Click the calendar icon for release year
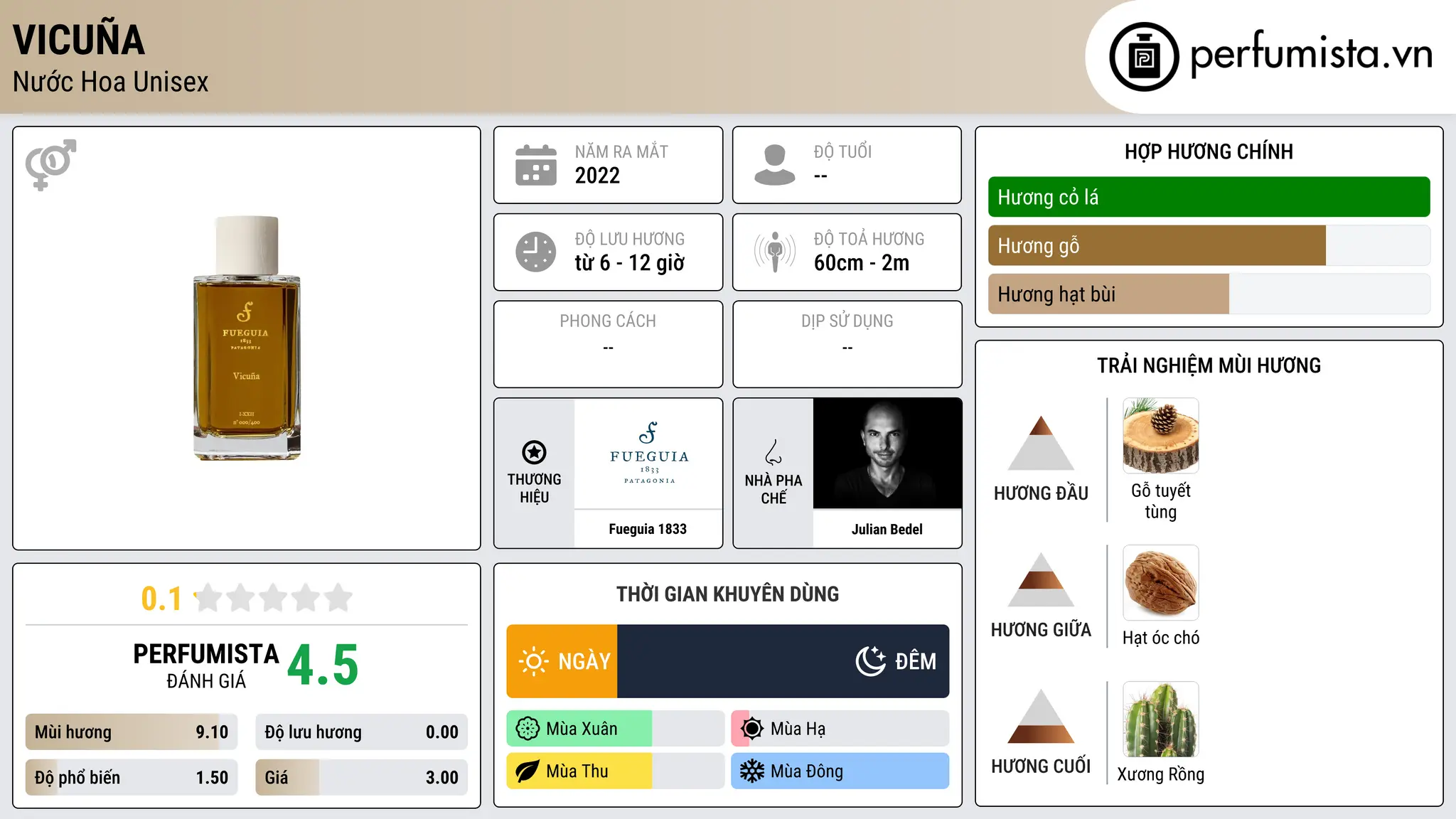 pyautogui.click(x=535, y=165)
